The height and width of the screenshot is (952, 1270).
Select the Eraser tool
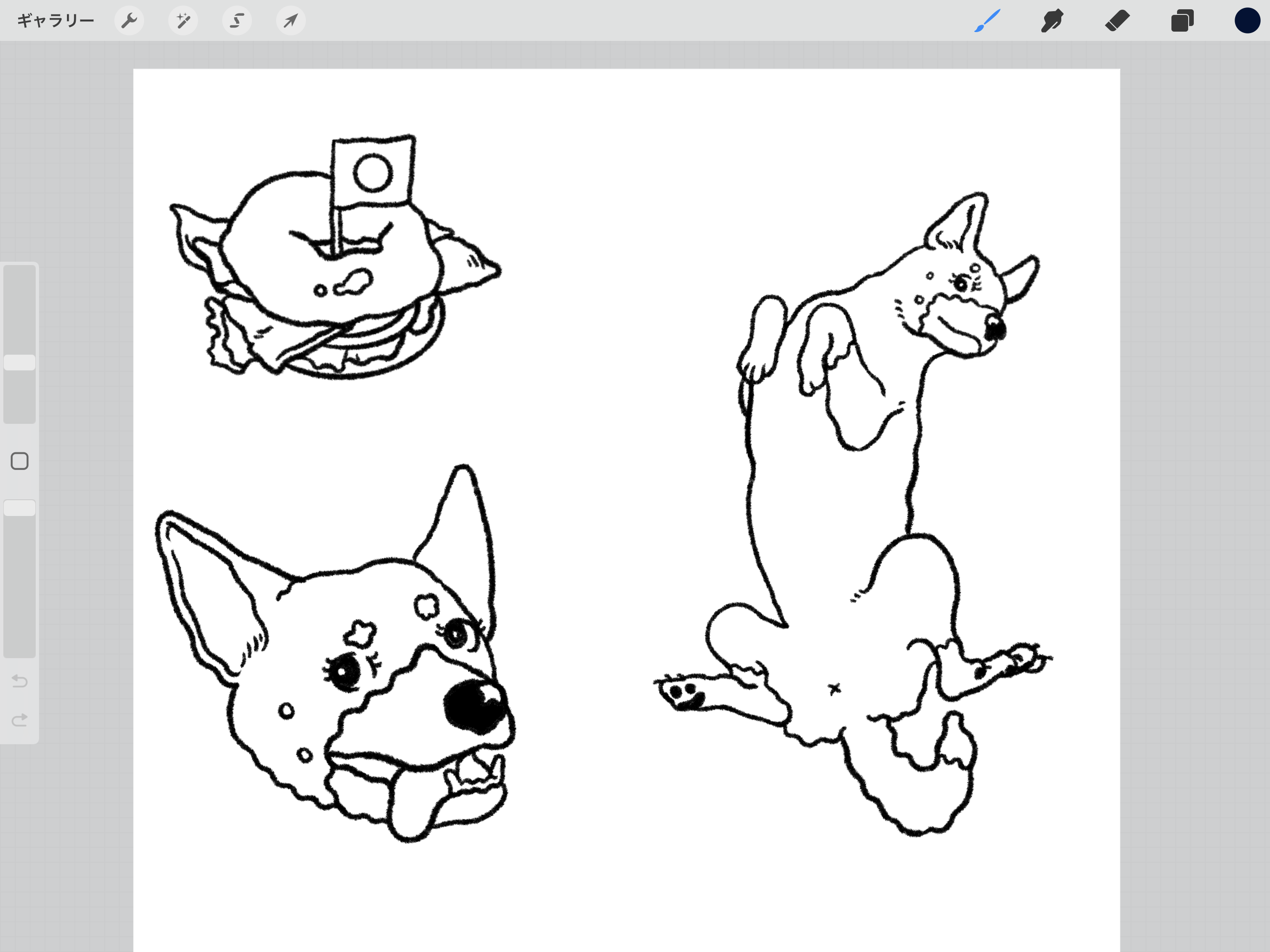pos(1117,21)
